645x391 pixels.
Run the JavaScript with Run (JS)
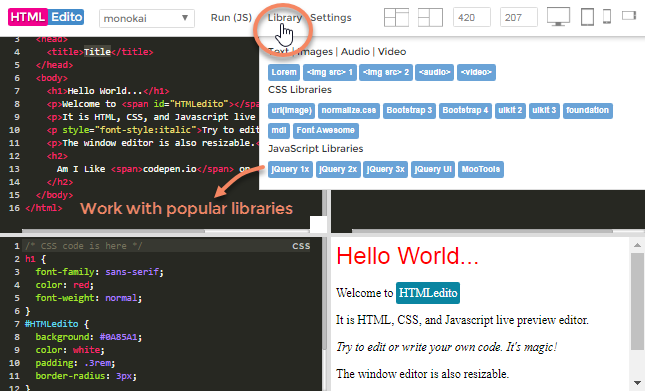[x=231, y=18]
